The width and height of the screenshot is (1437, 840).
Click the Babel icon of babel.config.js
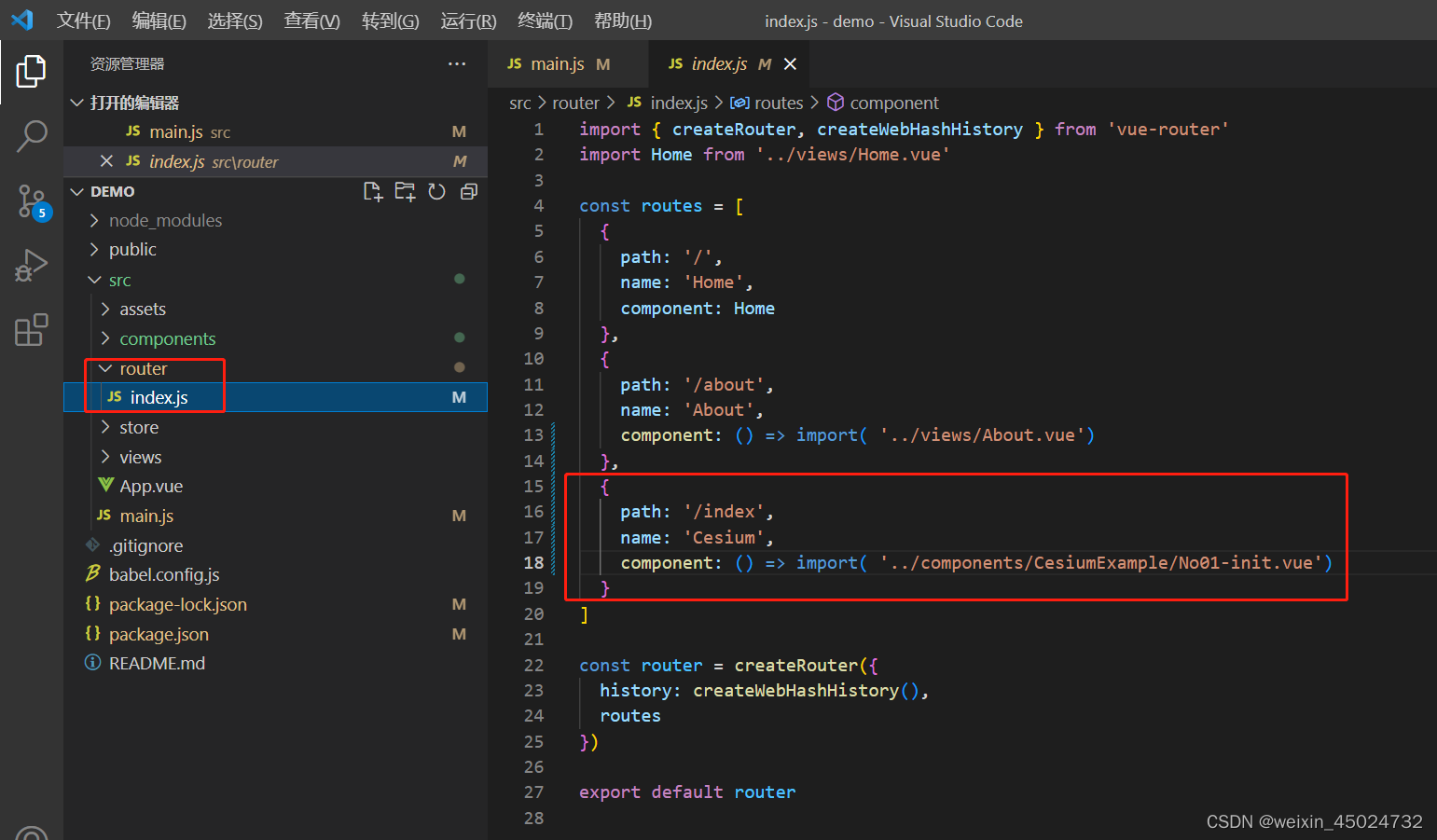pos(93,573)
